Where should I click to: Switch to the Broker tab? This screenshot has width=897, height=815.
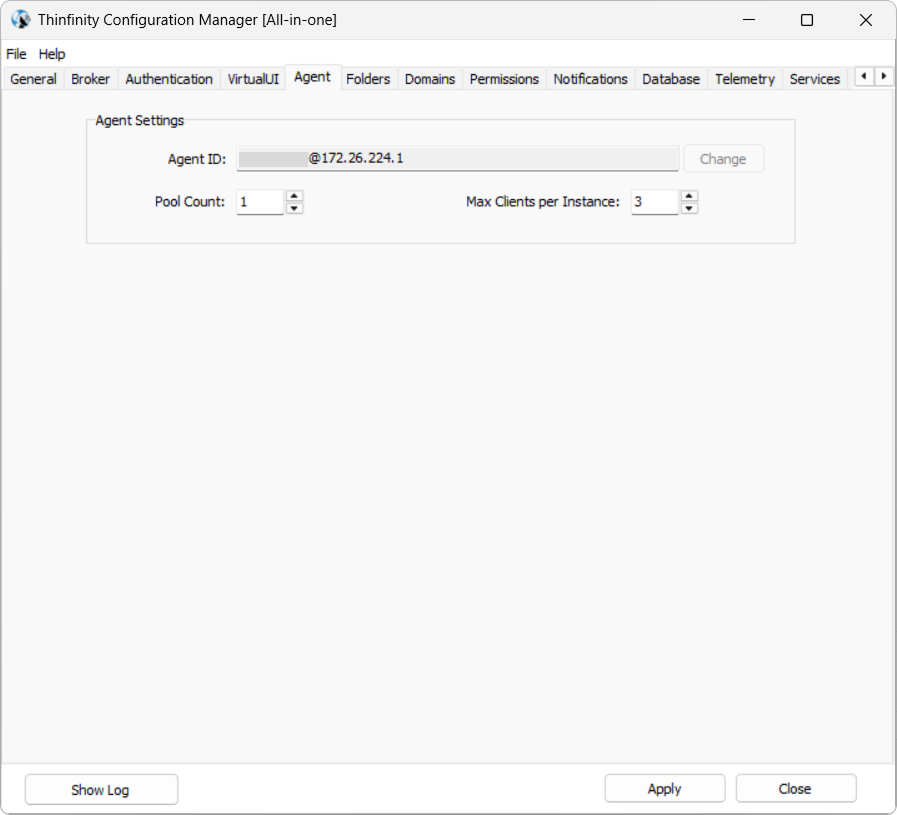point(90,79)
